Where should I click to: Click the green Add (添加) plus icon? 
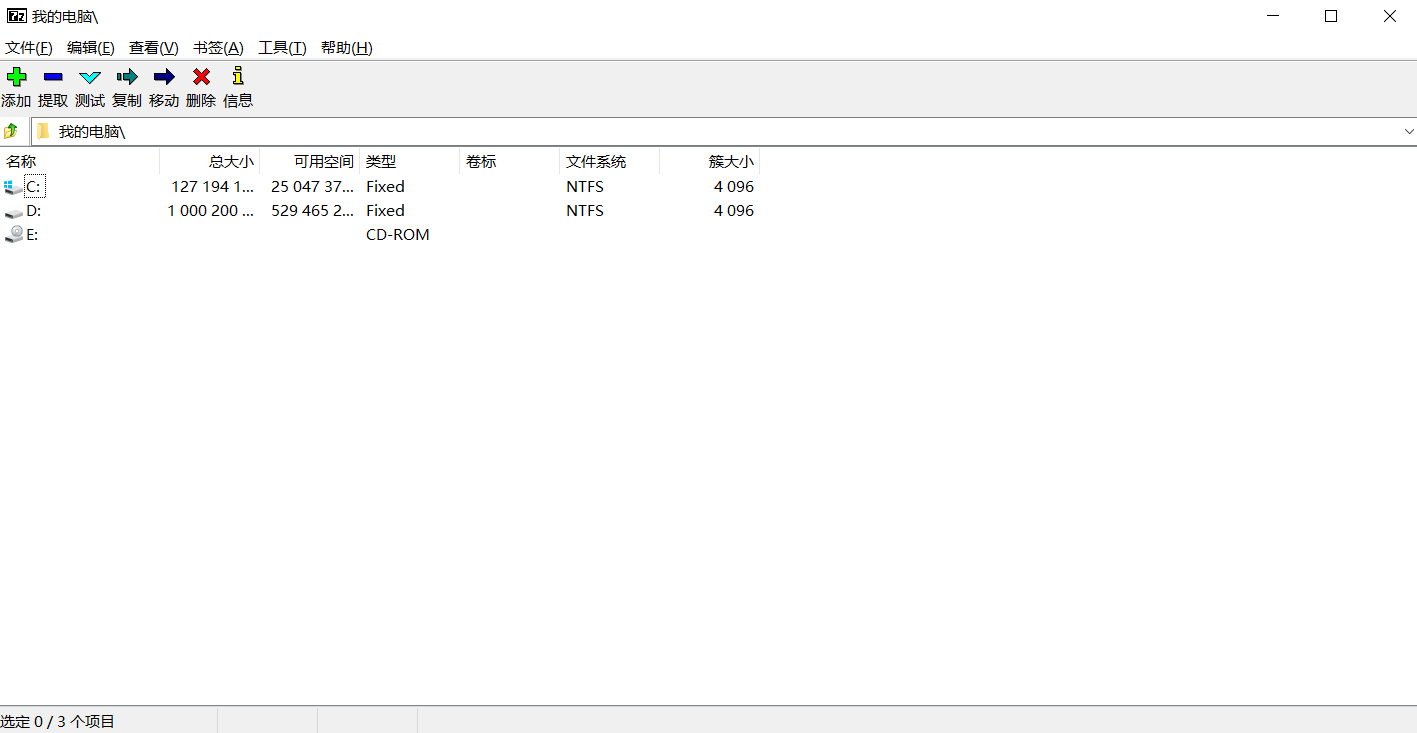(x=16, y=76)
